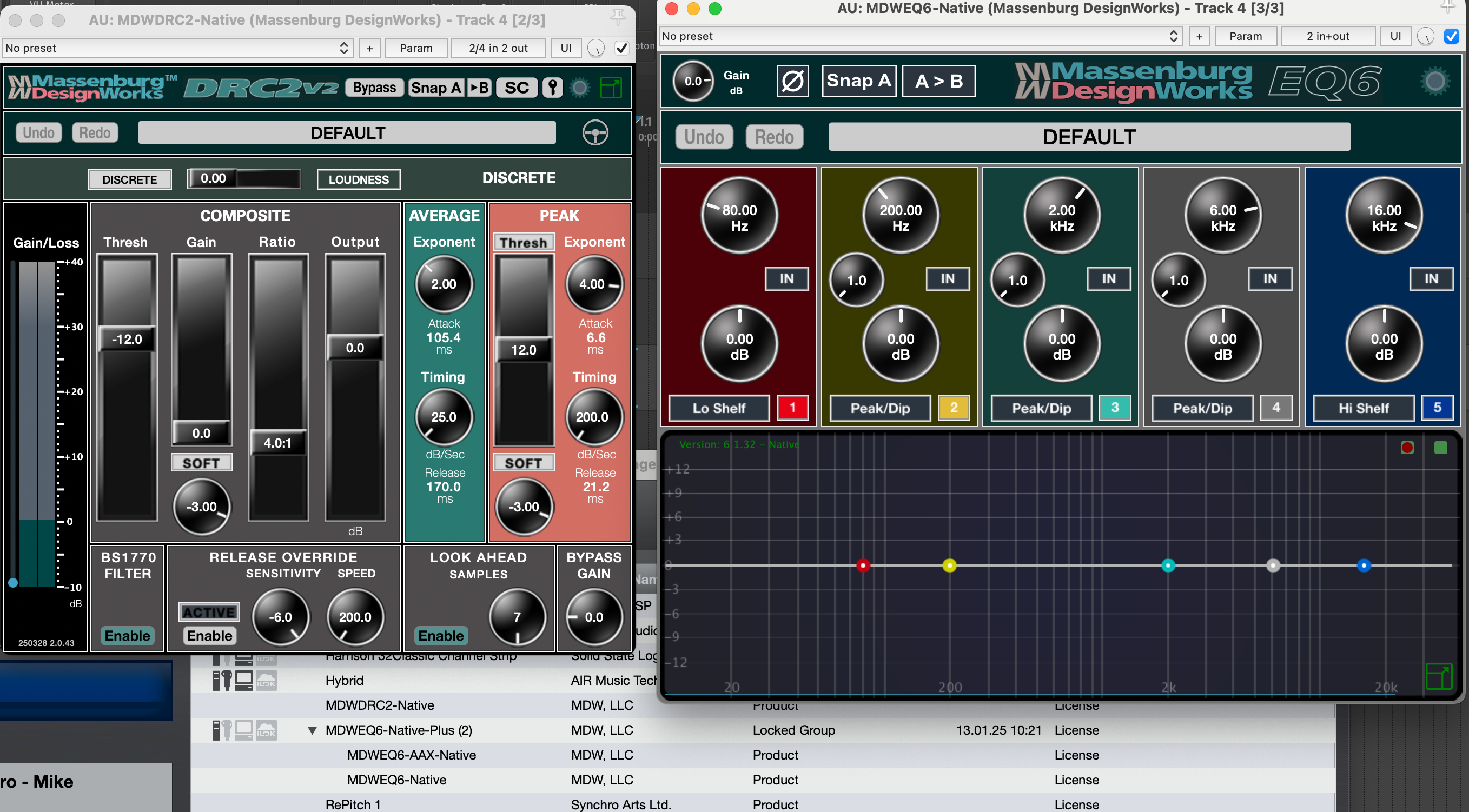1469x812 pixels.
Task: Click DRC2 UI button
Action: click(x=565, y=48)
